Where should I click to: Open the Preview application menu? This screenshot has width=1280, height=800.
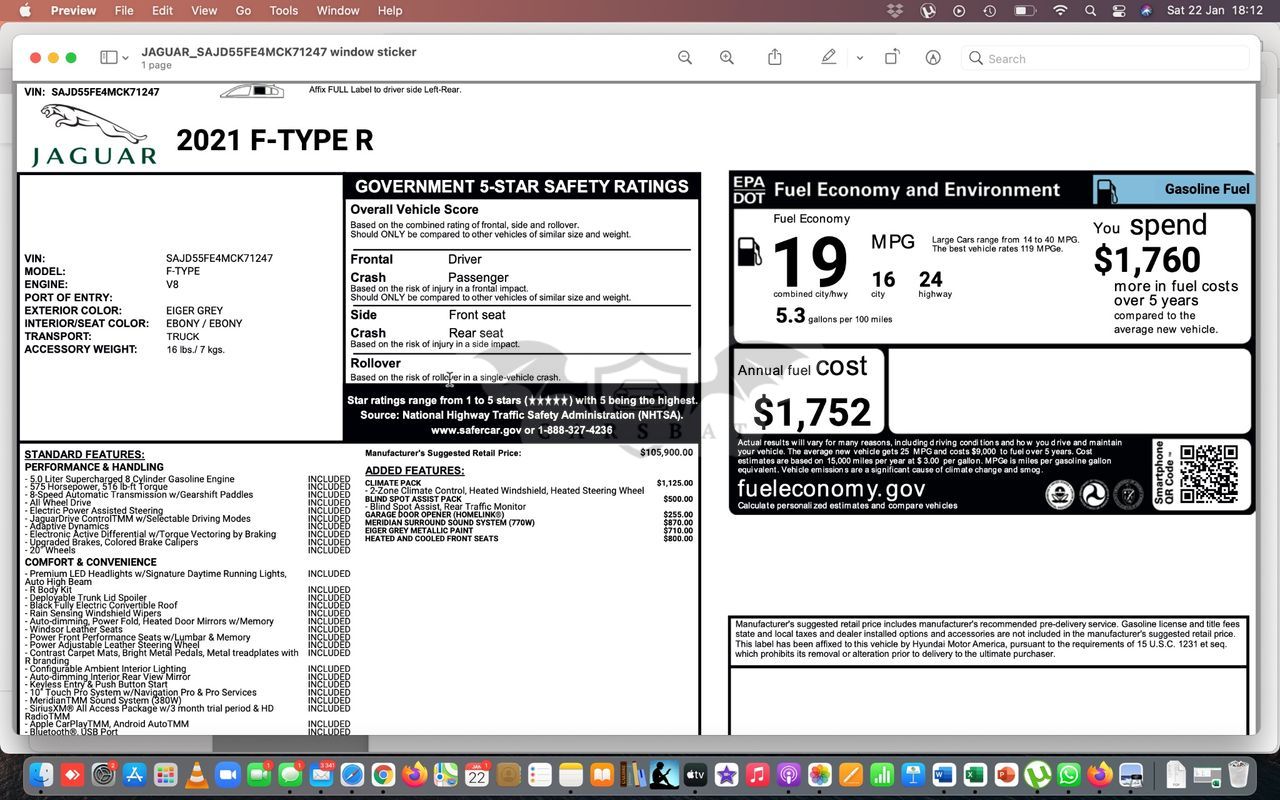[x=73, y=10]
